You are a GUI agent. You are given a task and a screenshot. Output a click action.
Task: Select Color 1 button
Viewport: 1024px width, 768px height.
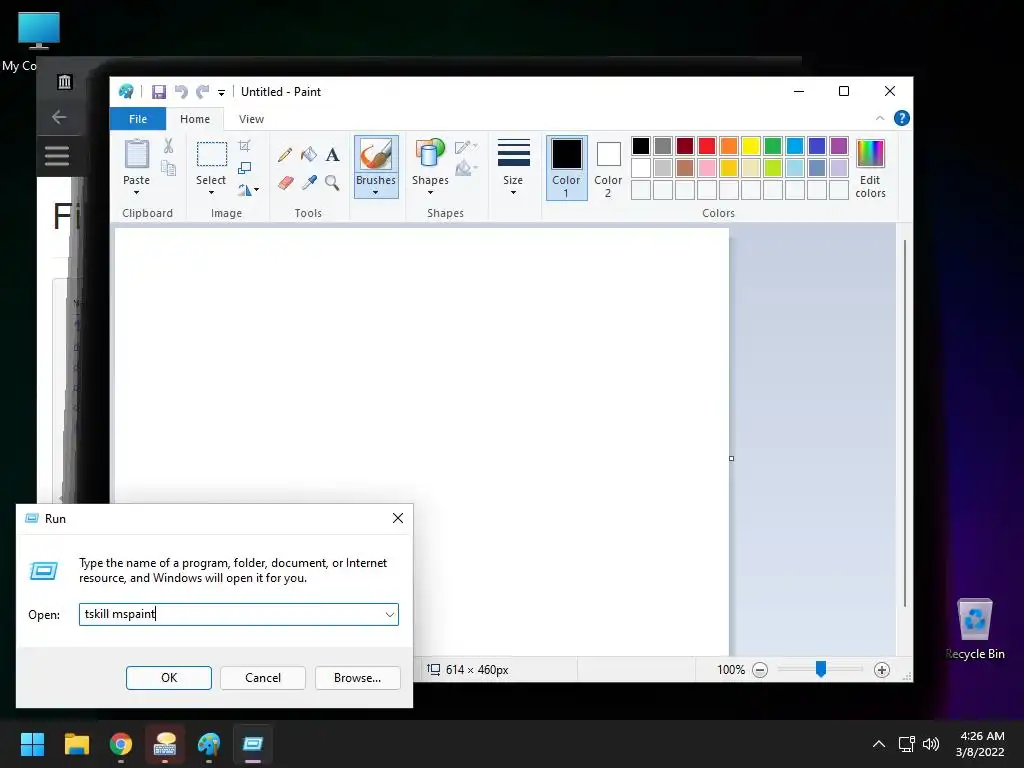coord(566,168)
